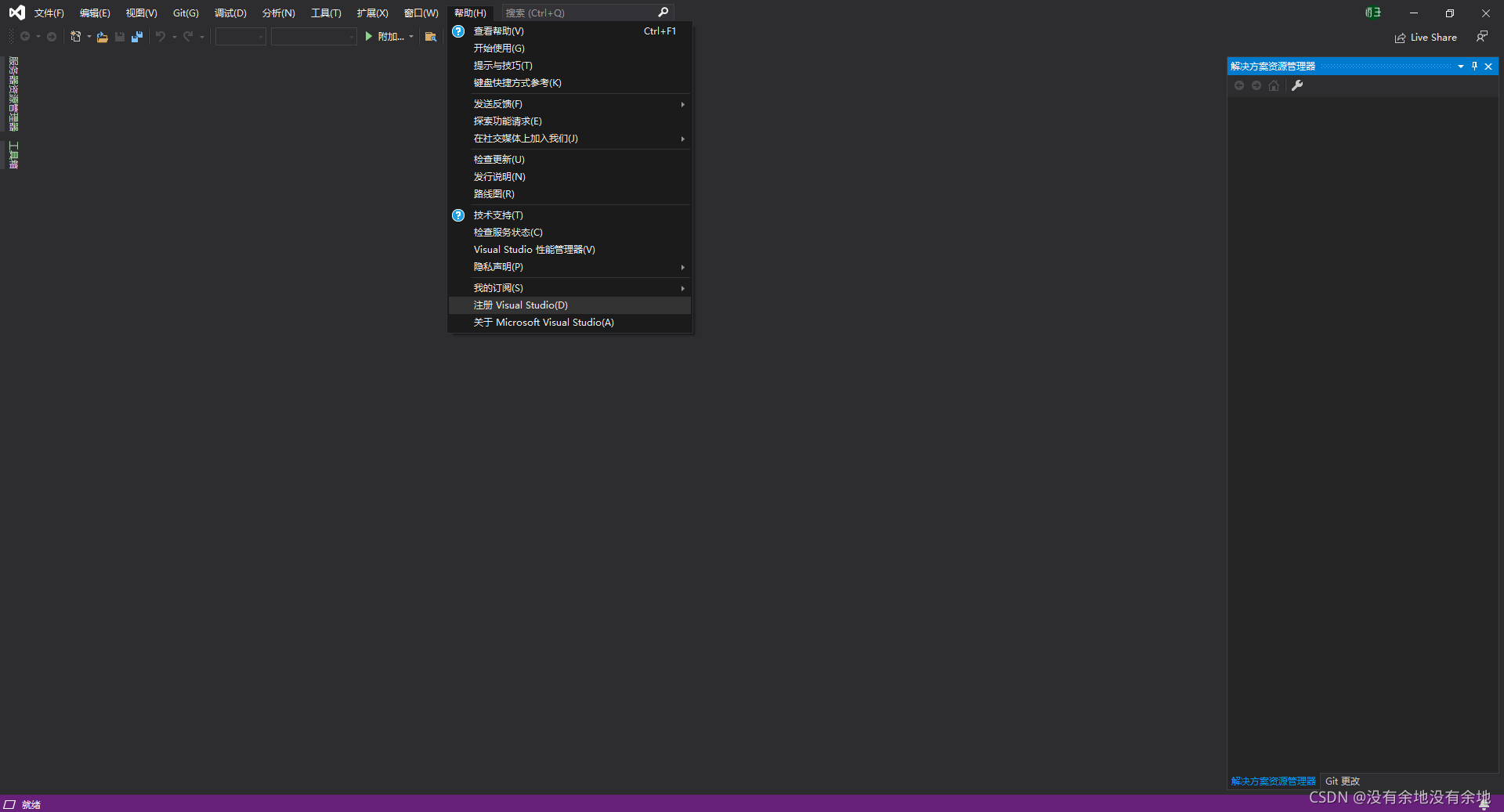Select 检查更新(U) menu item
Viewport: 1504px width, 812px height.
pos(569,160)
